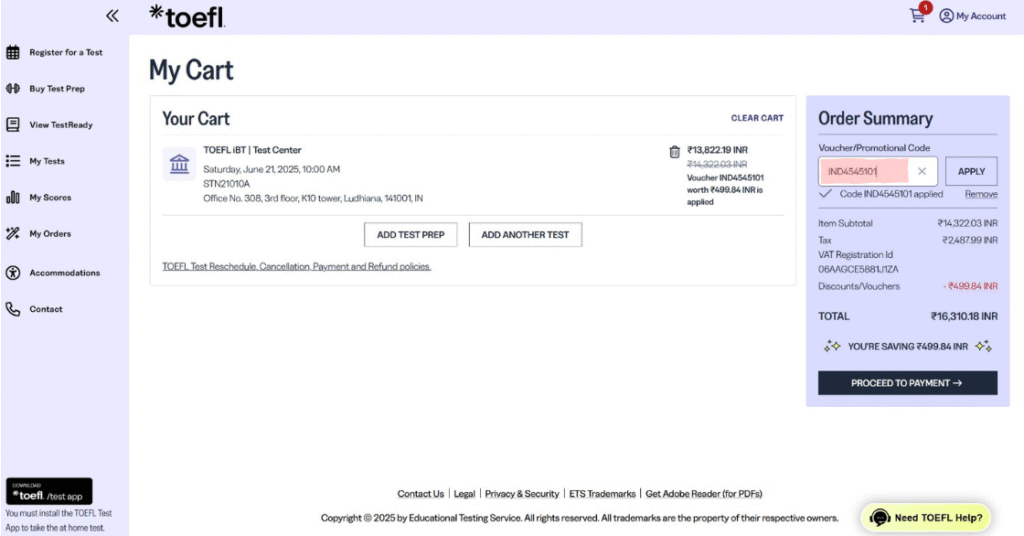Open Accommodations page
This screenshot has width=1024, height=536.
(65, 272)
